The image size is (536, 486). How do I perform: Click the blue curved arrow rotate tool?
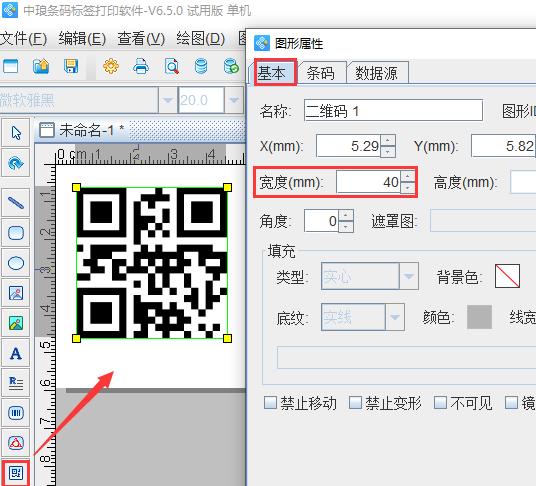point(16,163)
